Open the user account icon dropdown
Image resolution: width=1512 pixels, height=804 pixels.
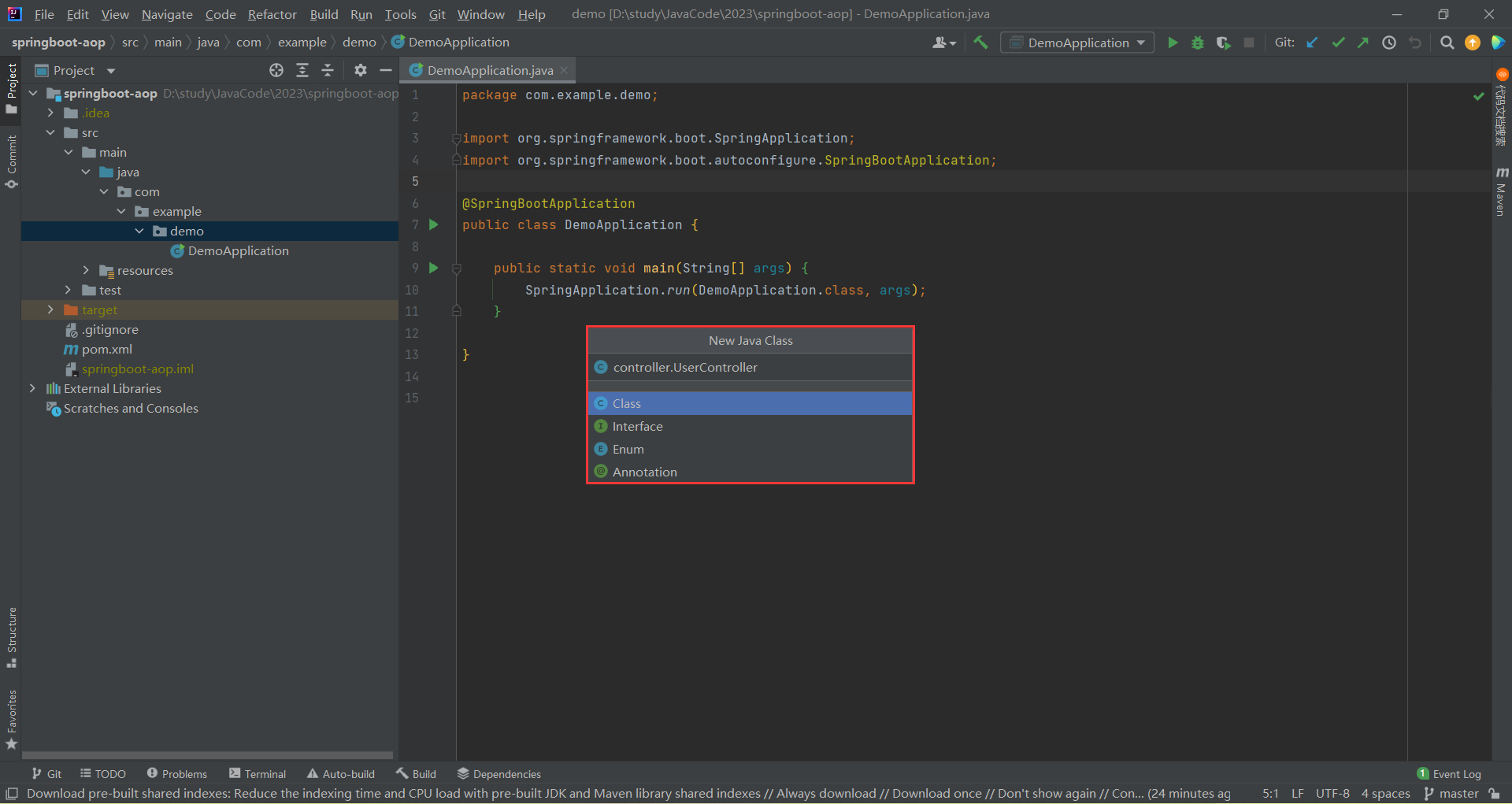(x=943, y=43)
